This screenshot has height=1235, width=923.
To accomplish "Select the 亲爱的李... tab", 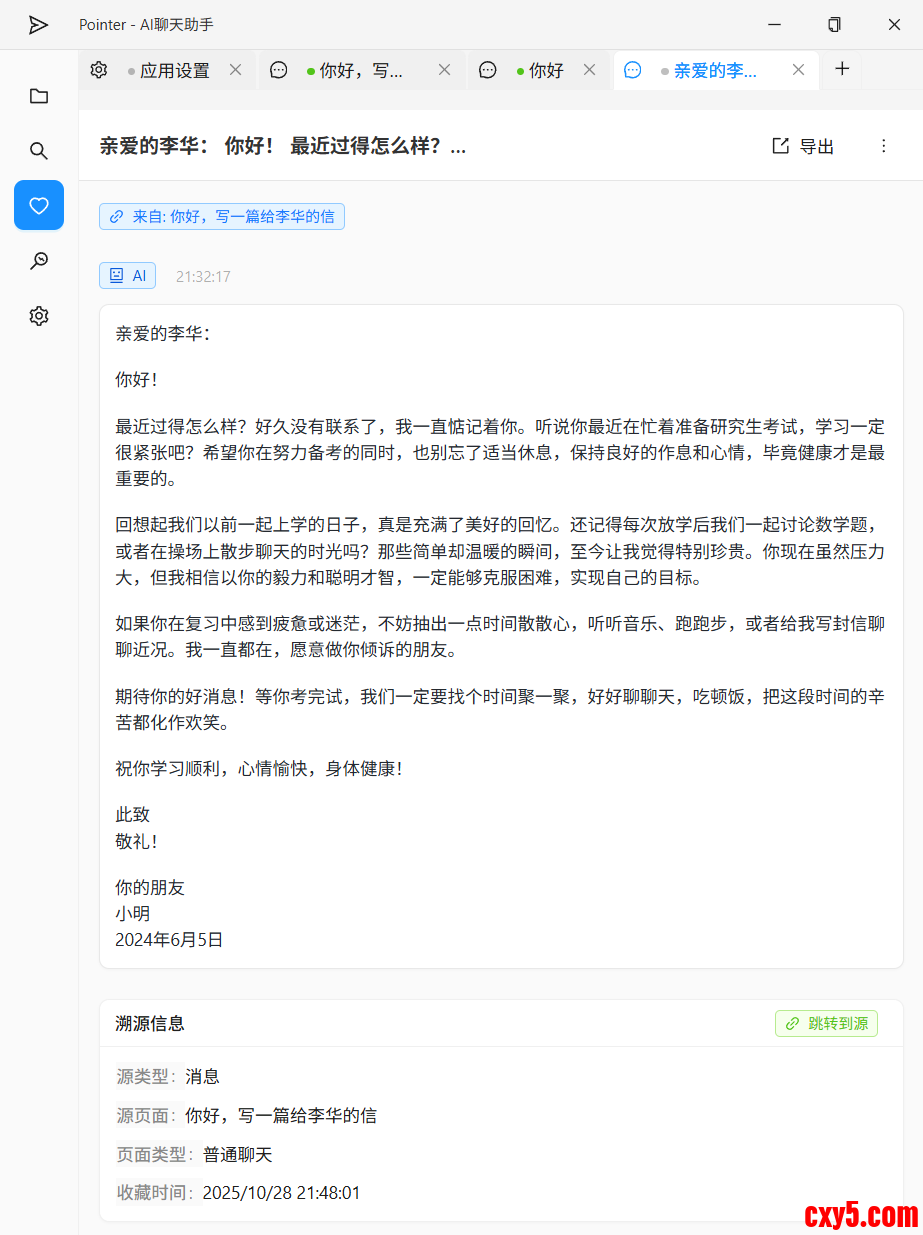I will pyautogui.click(x=716, y=70).
